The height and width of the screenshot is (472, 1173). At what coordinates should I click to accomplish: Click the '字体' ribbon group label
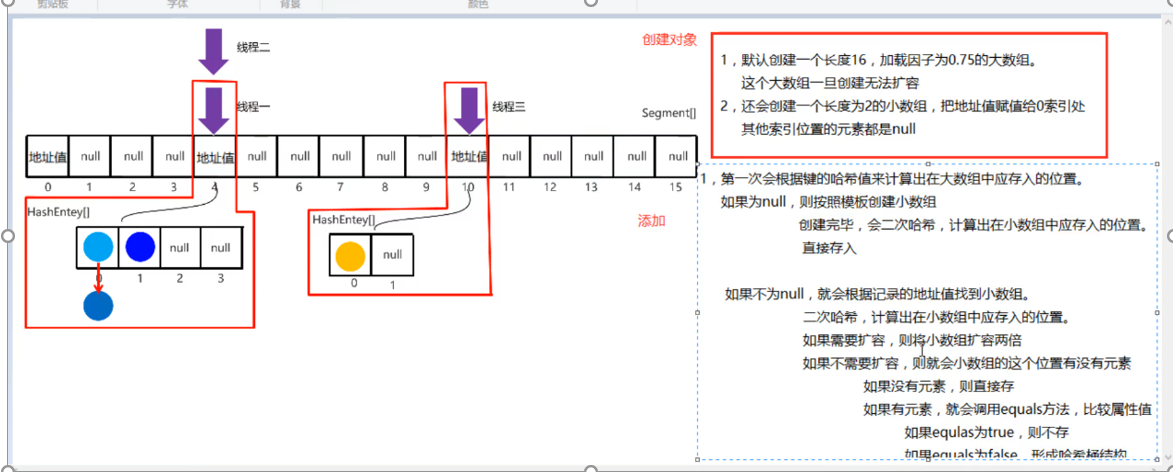coord(177,4)
